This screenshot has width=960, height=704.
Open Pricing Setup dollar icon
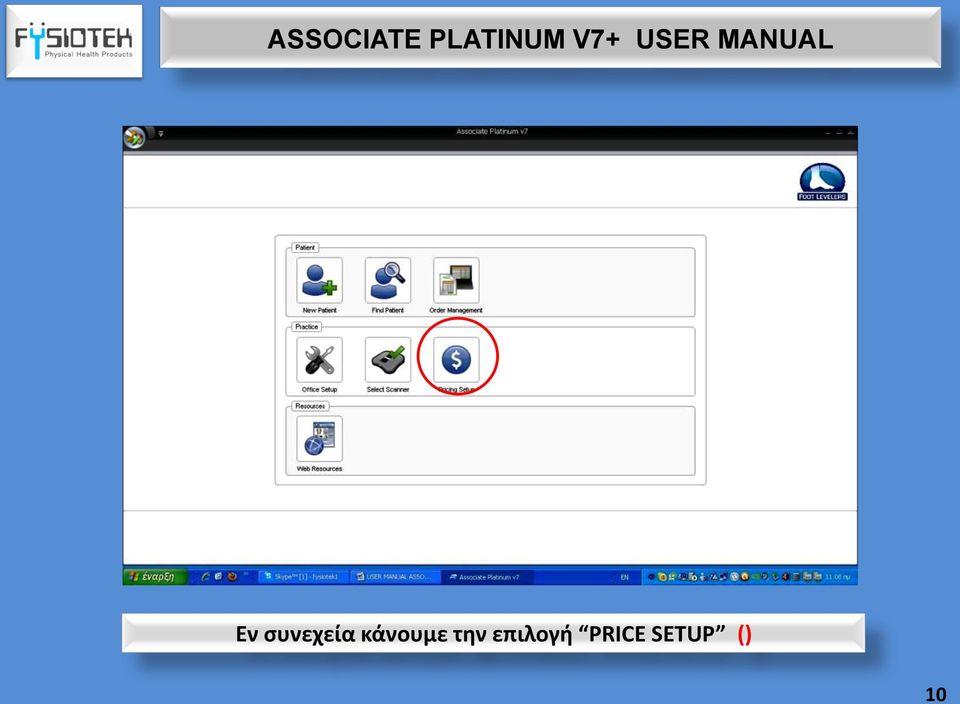(x=456, y=359)
